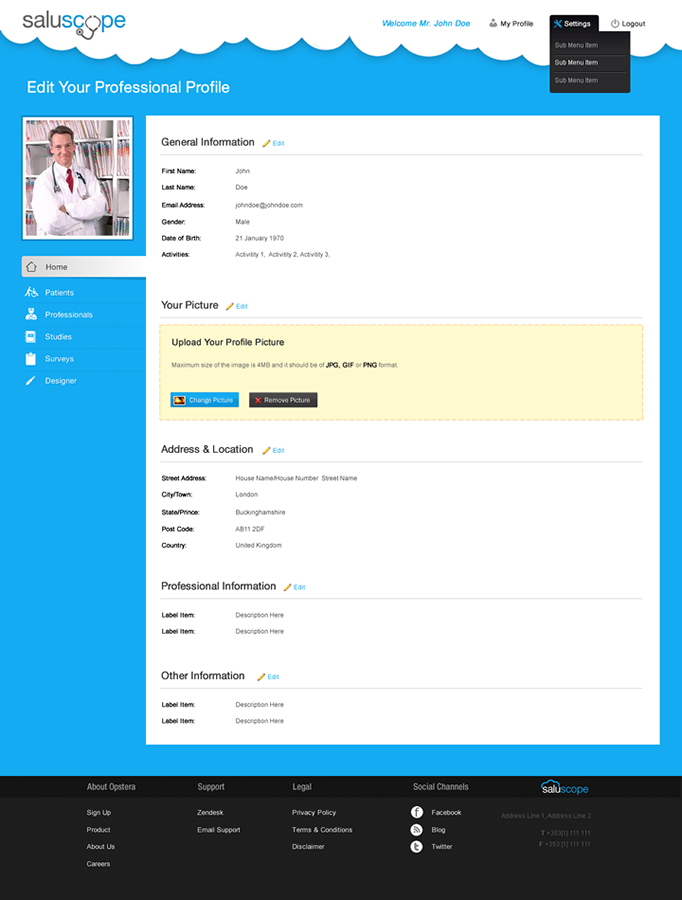Select the third Sub Menu Item under Settings
This screenshot has height=900, width=682.
(576, 80)
